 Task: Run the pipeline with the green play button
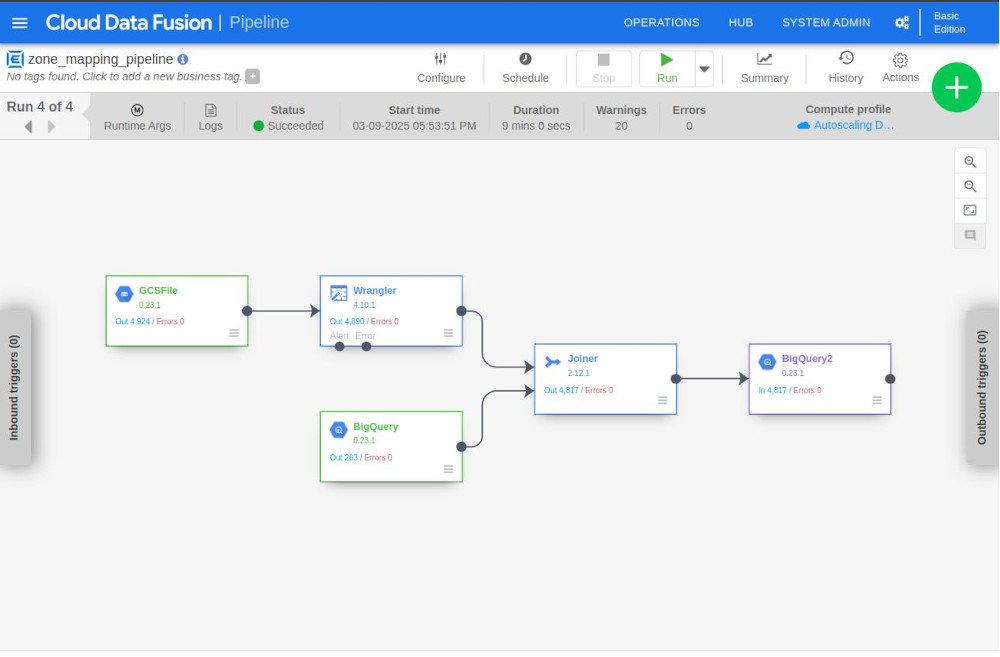667,69
